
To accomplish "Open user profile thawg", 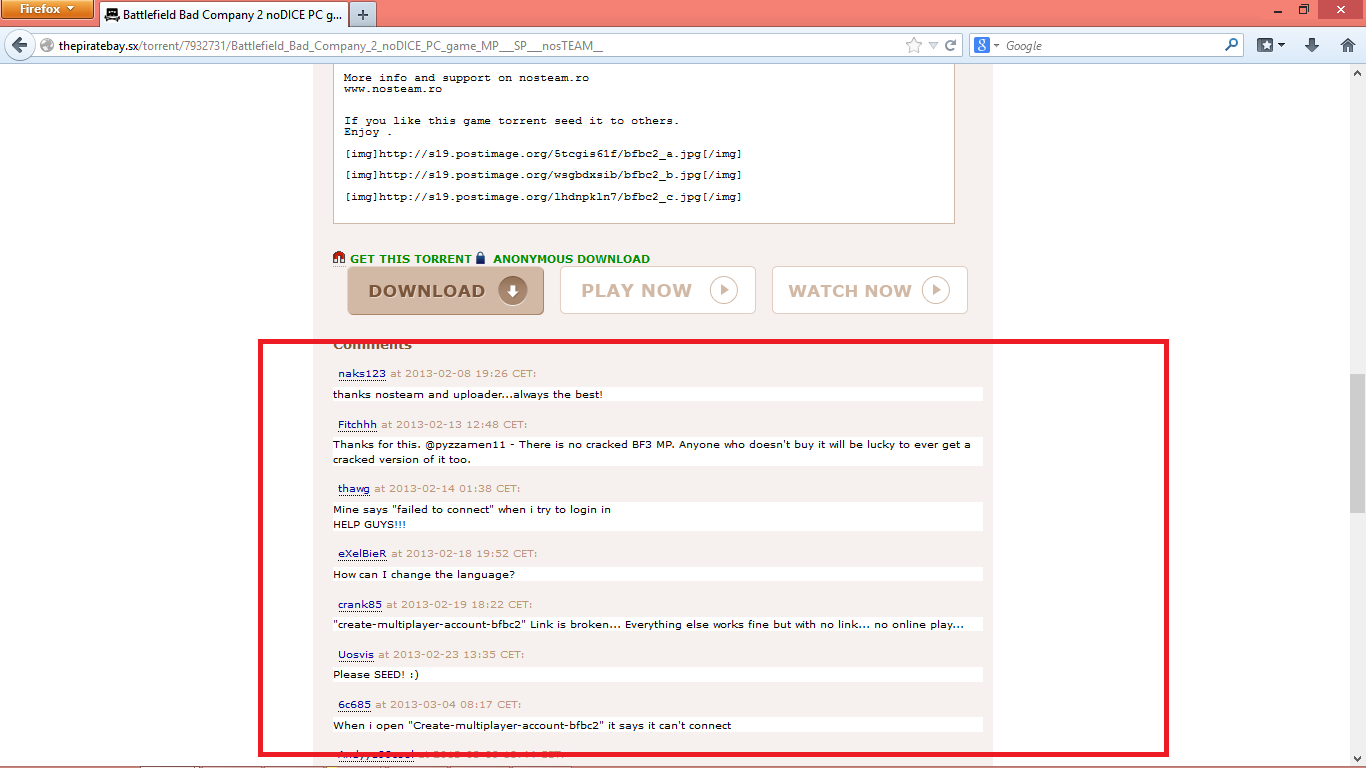I will [354, 489].
